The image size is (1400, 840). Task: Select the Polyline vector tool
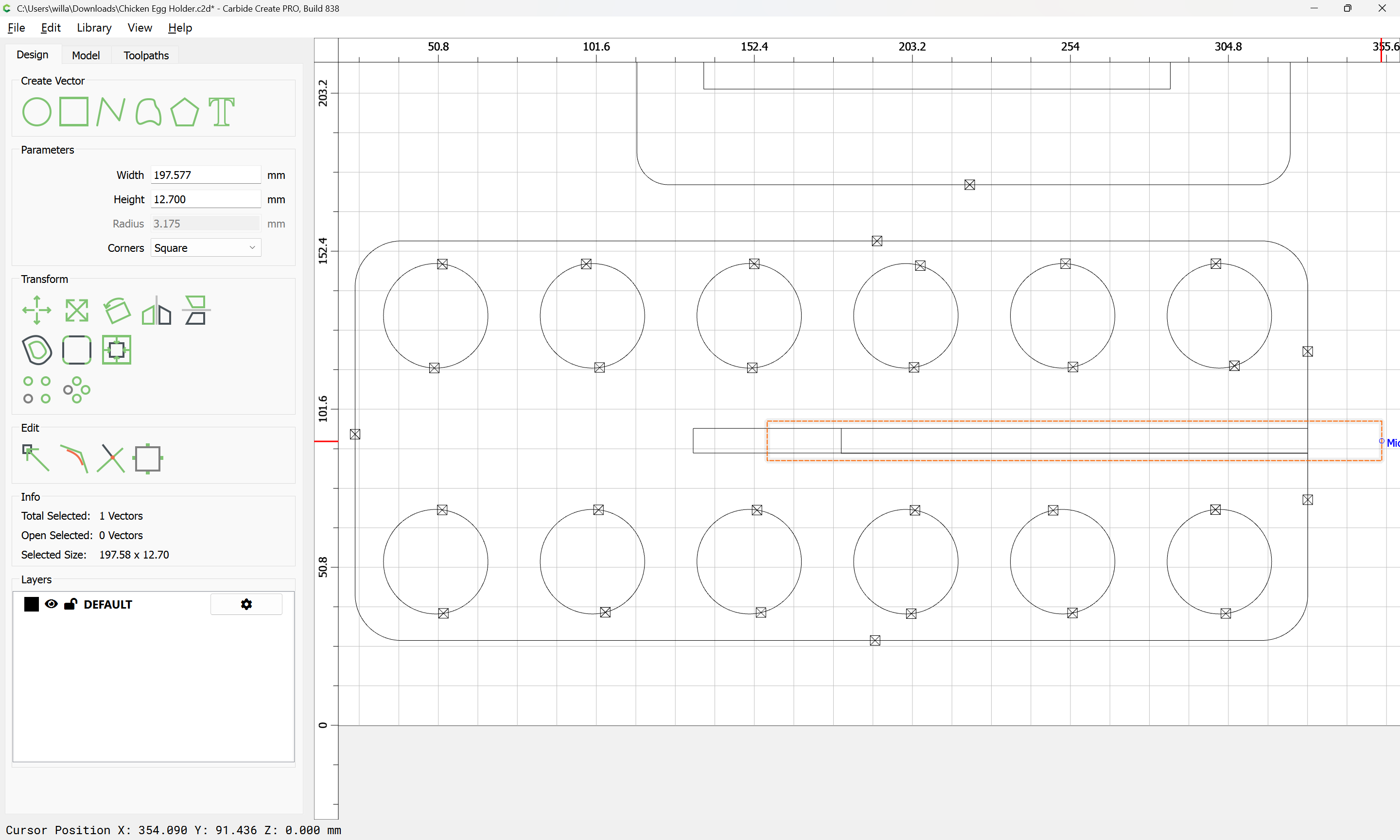point(110,111)
